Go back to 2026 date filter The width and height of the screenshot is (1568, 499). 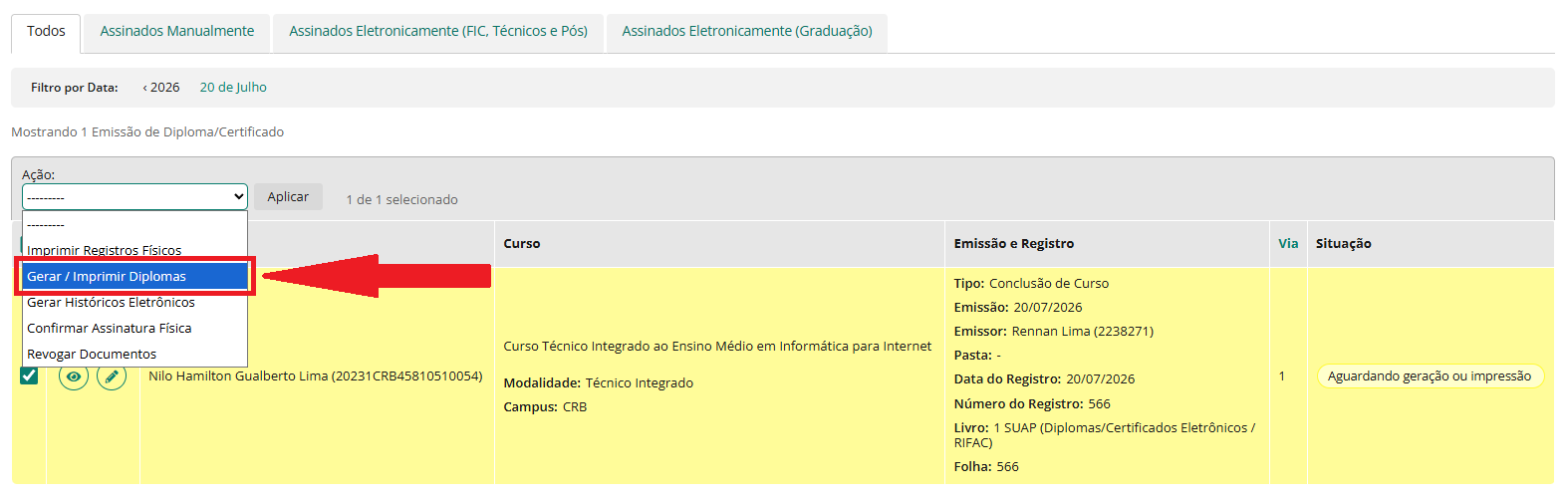click(161, 88)
